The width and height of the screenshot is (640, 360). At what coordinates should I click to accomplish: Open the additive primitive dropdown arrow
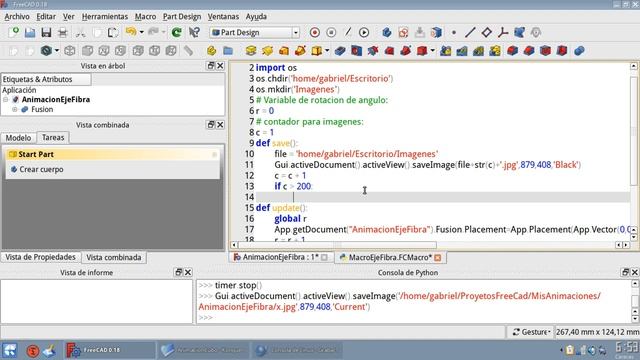327,51
